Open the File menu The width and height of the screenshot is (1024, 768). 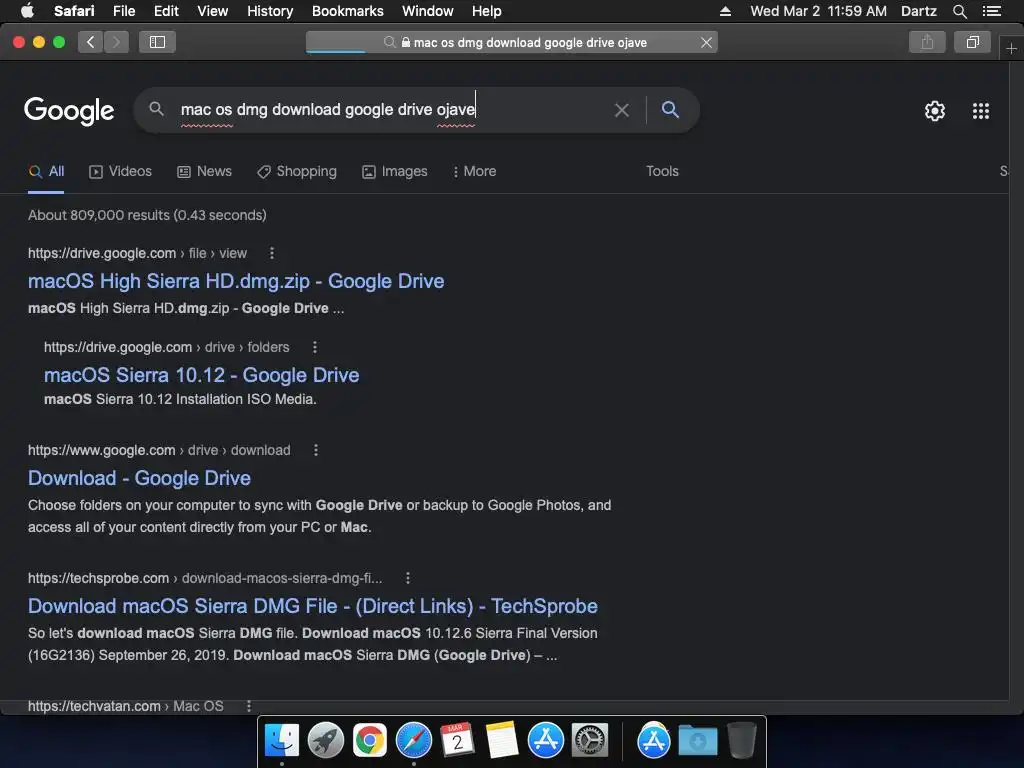[x=123, y=11]
